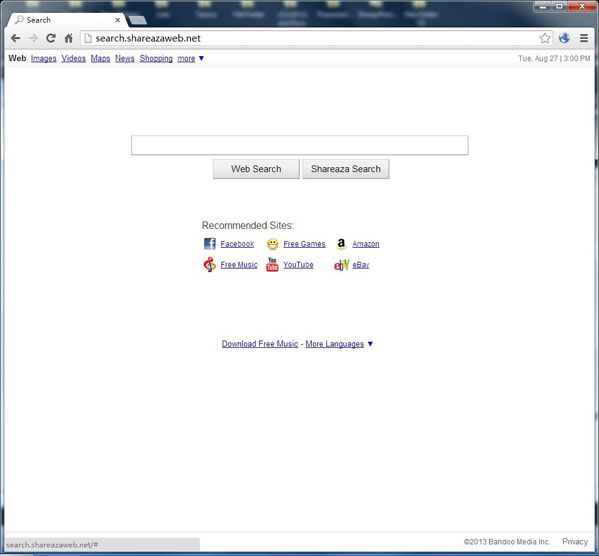The width and height of the screenshot is (599, 556).
Task: Close the Search browser tab
Action: click(x=118, y=20)
